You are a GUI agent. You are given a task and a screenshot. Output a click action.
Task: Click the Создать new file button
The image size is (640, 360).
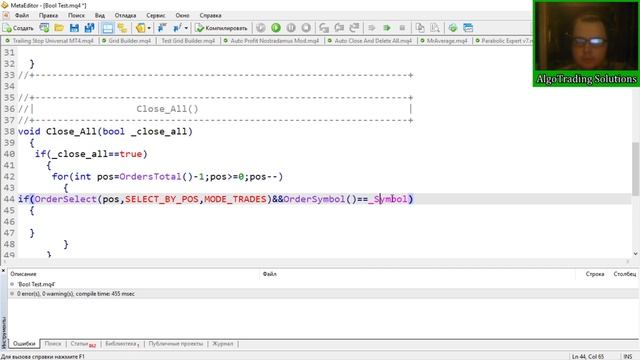tap(18, 28)
